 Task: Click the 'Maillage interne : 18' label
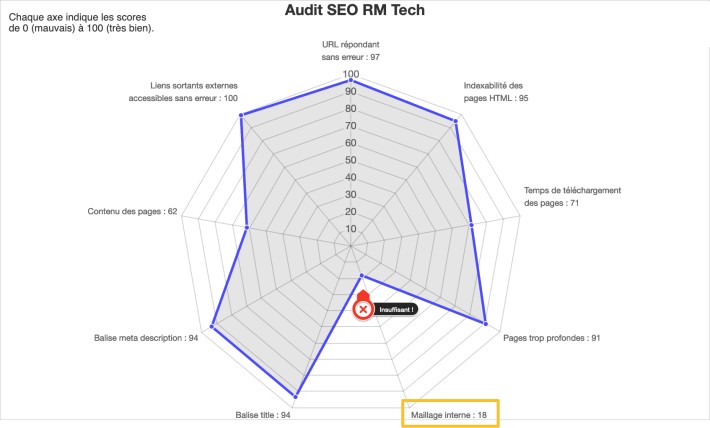coord(449,412)
